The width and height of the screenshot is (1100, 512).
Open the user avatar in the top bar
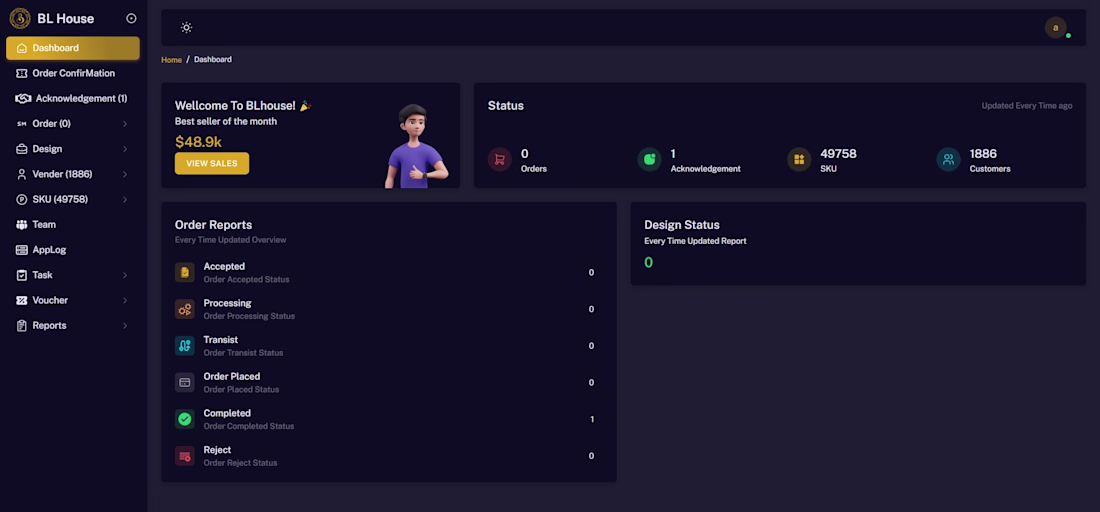[1055, 27]
